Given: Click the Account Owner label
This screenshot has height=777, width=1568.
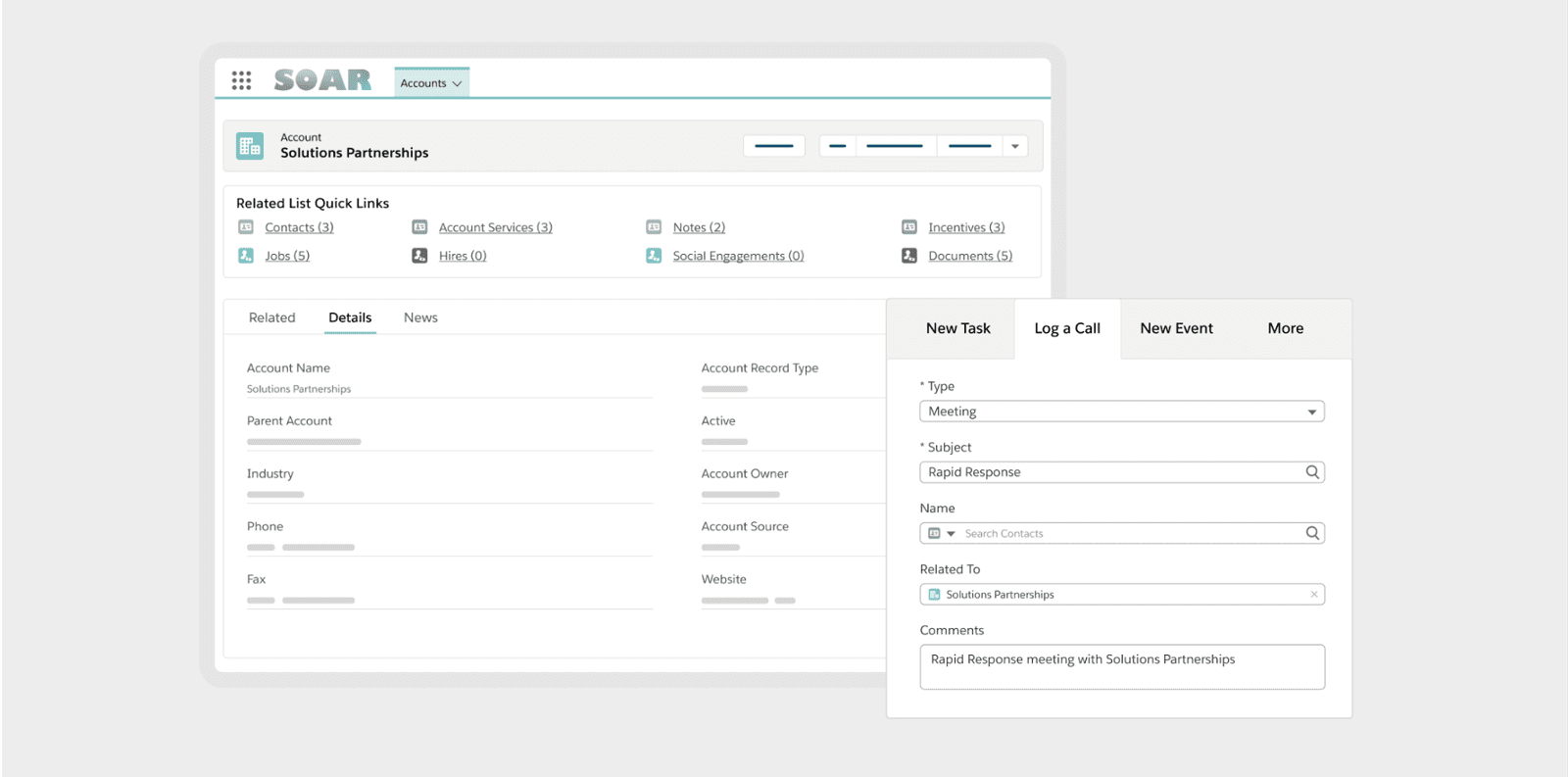Looking at the screenshot, I should [745, 473].
